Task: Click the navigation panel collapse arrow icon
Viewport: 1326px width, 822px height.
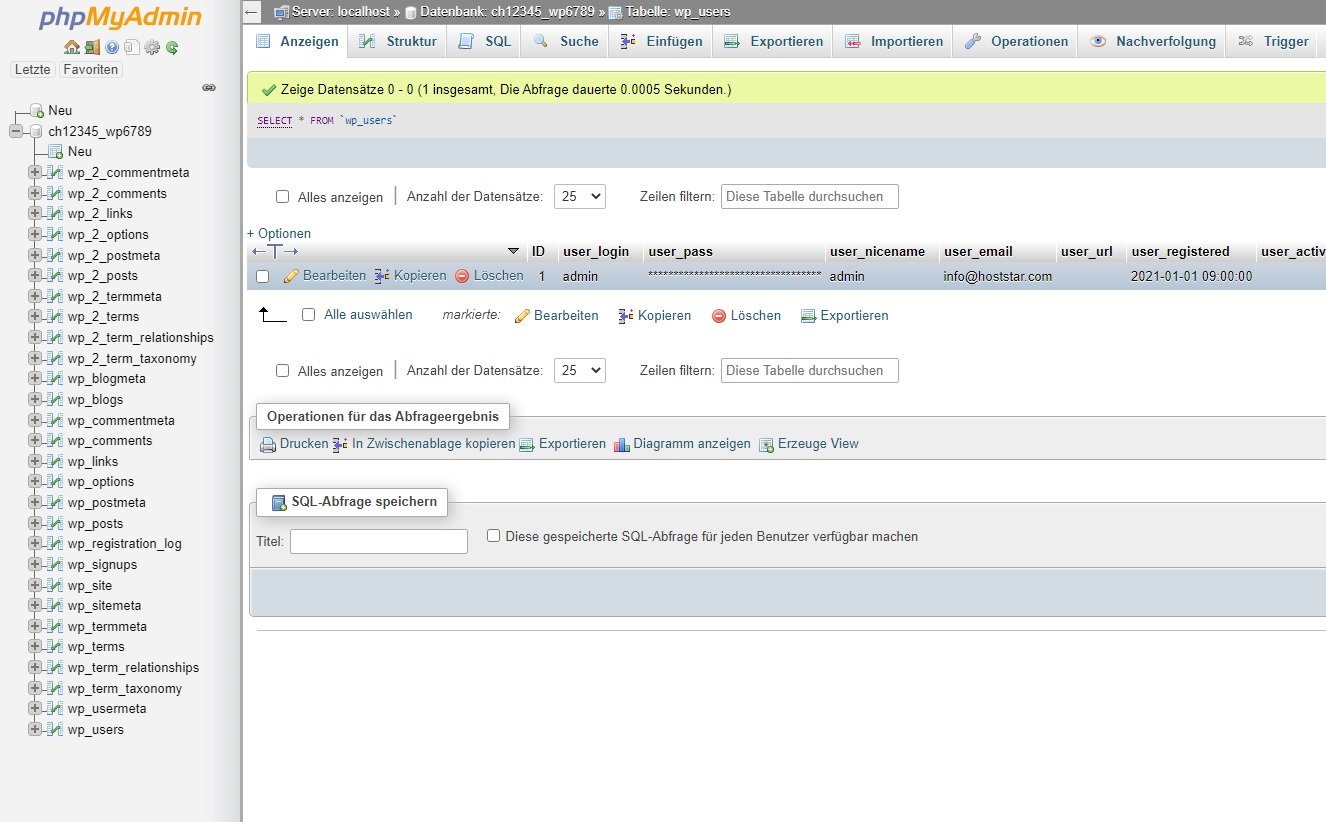Action: (x=252, y=12)
